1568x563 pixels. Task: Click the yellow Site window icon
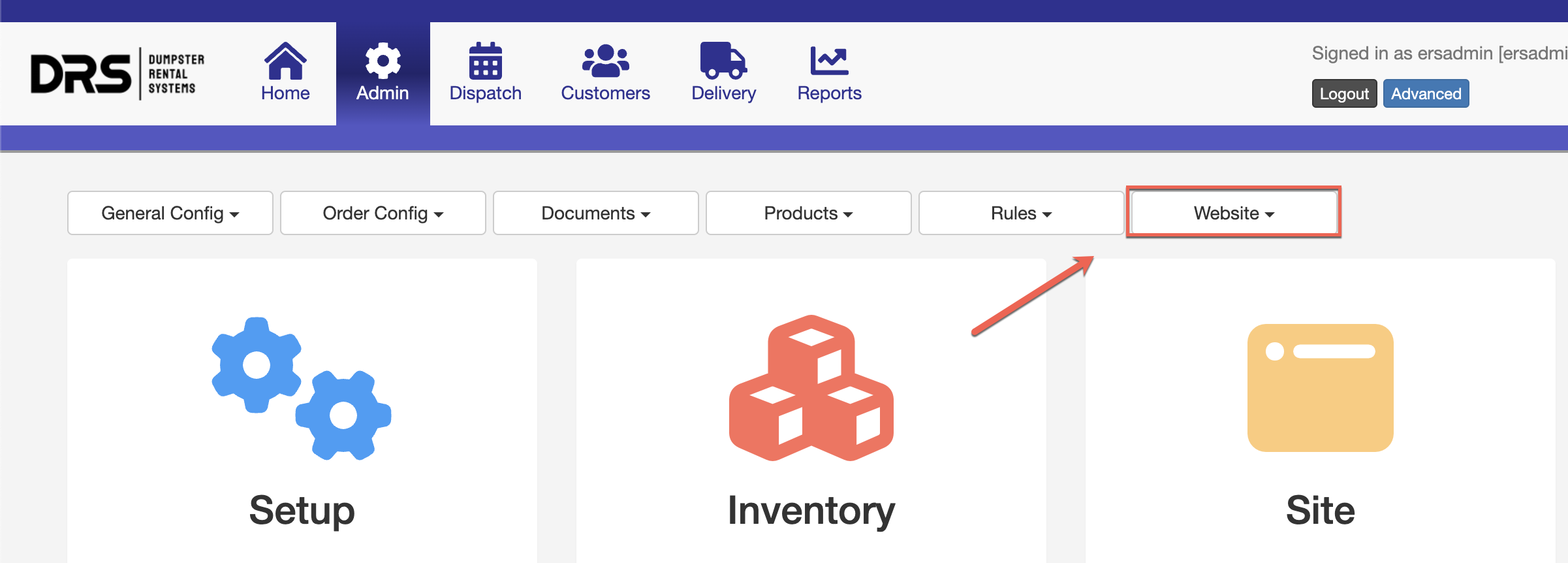(1320, 388)
